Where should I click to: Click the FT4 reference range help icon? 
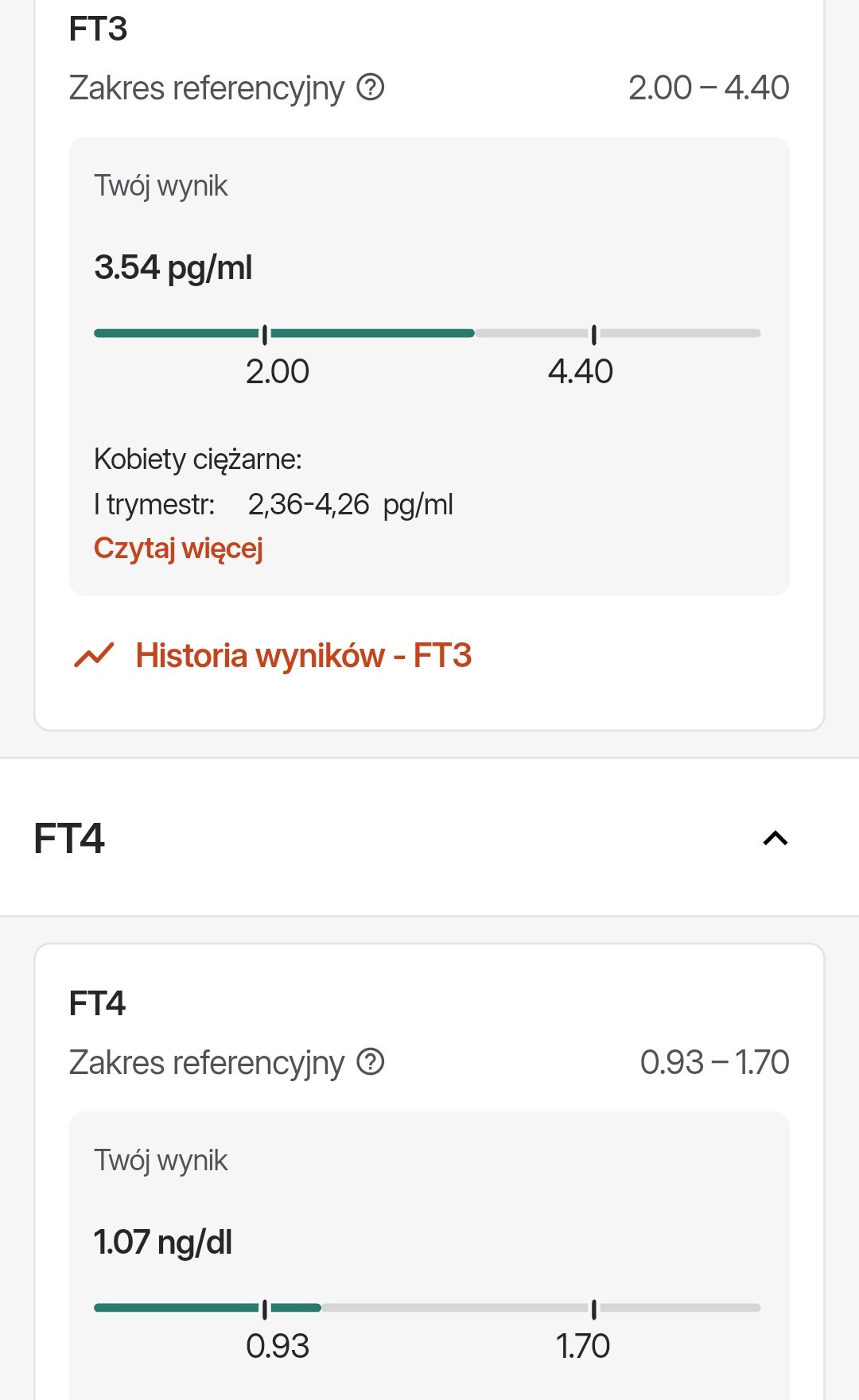(371, 1061)
